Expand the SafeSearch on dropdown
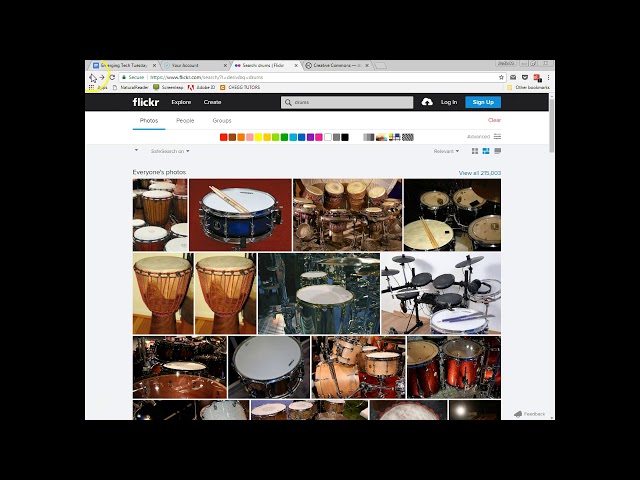Screen dimensions: 640x480 170,151
